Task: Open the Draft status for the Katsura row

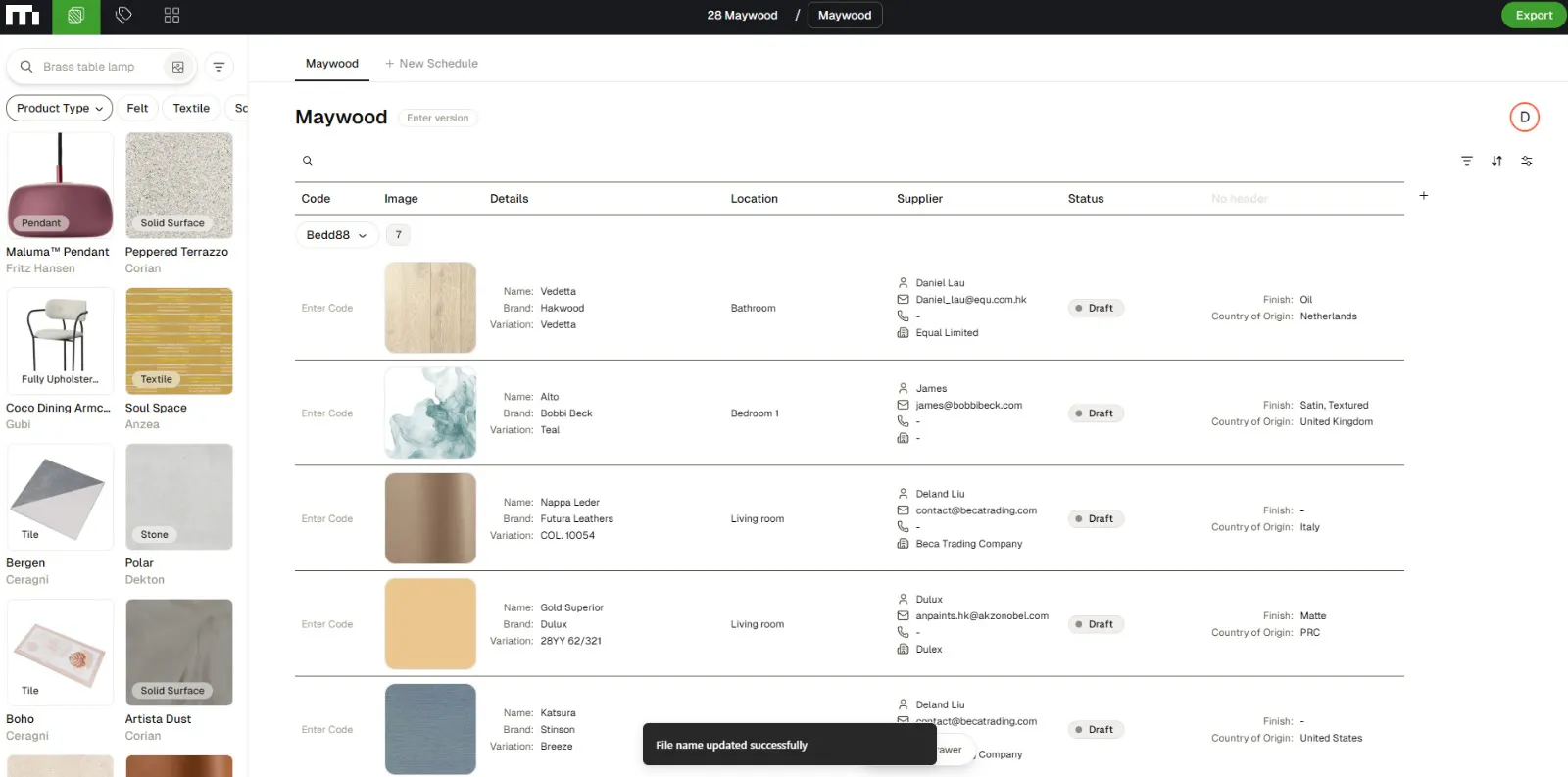Action: point(1095,730)
